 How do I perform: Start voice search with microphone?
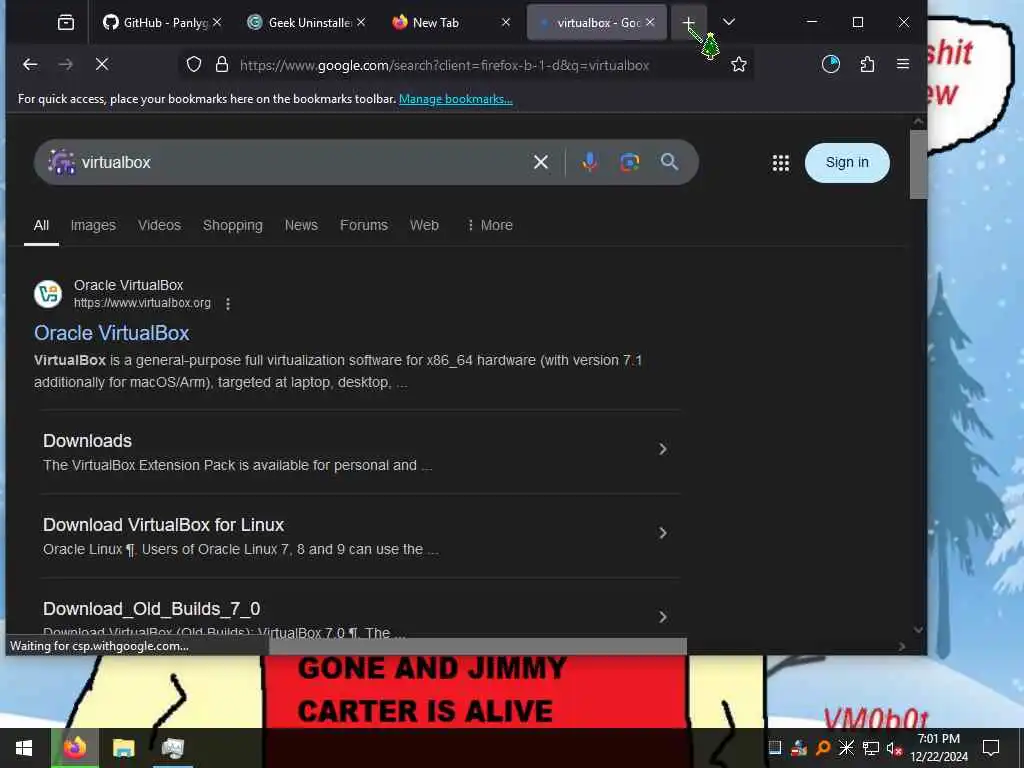click(x=590, y=162)
